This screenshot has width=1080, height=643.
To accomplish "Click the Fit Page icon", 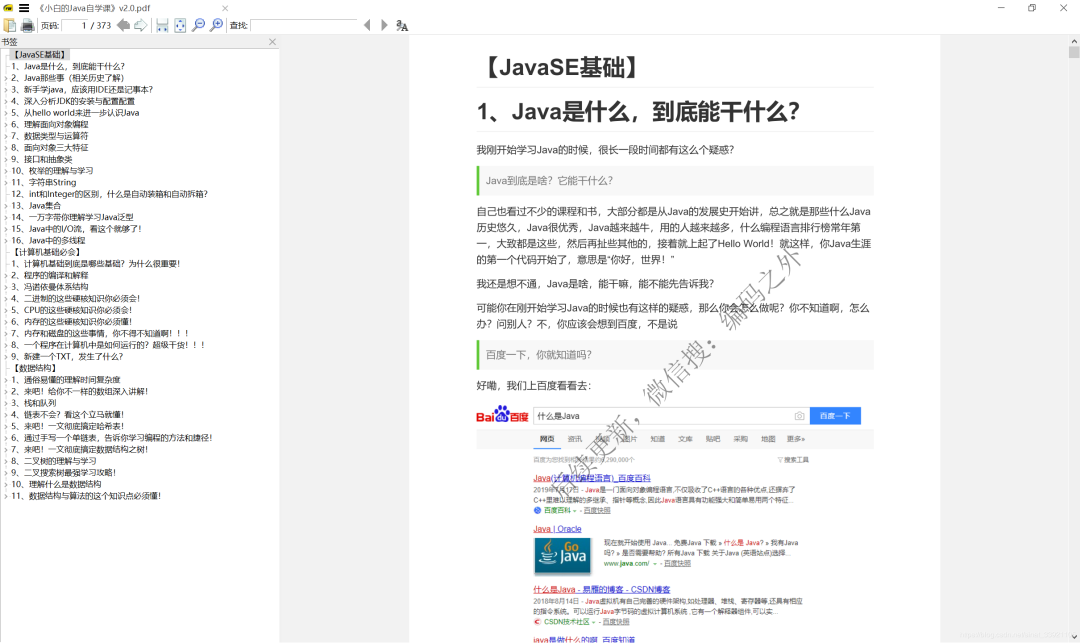I will (x=180, y=25).
